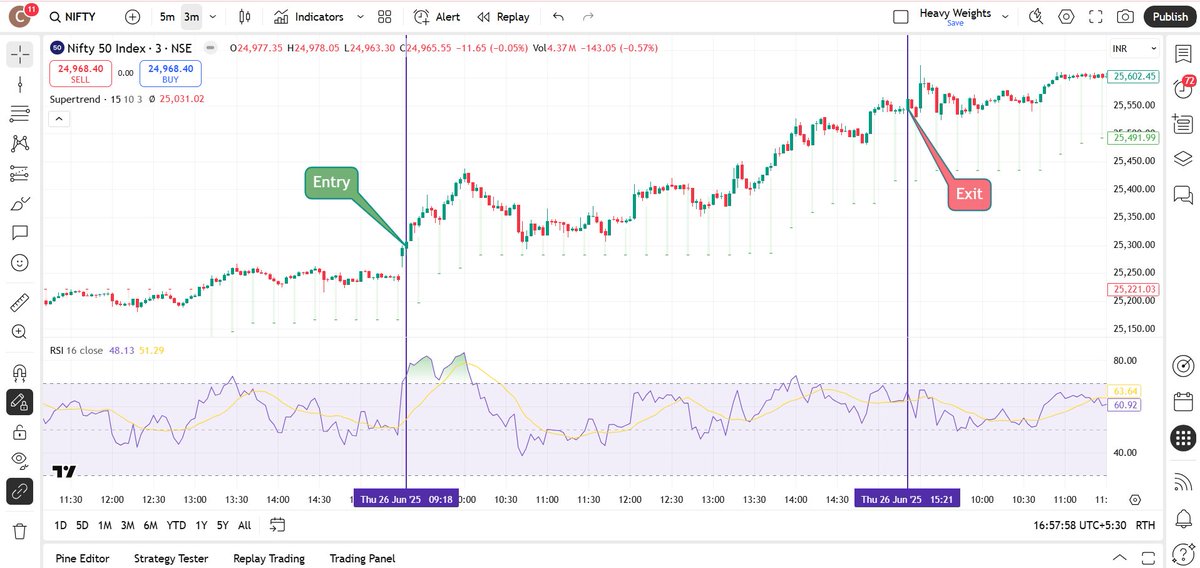Image resolution: width=1200 pixels, height=568 pixels.
Task: Open the products grid icon
Action: point(1184,438)
